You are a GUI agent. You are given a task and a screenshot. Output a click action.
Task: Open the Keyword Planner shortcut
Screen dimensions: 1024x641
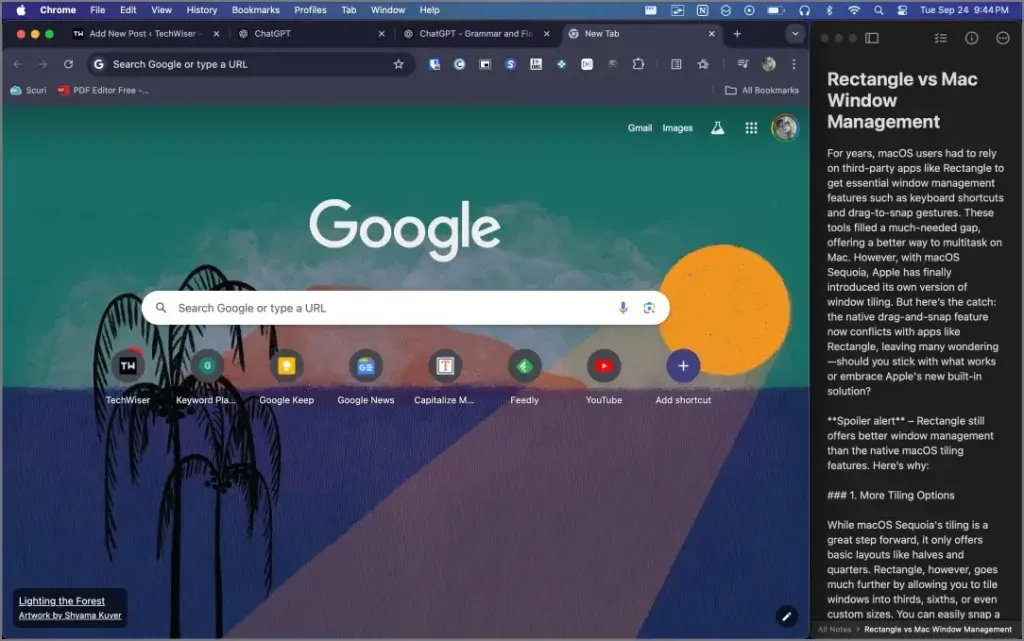[207, 376]
